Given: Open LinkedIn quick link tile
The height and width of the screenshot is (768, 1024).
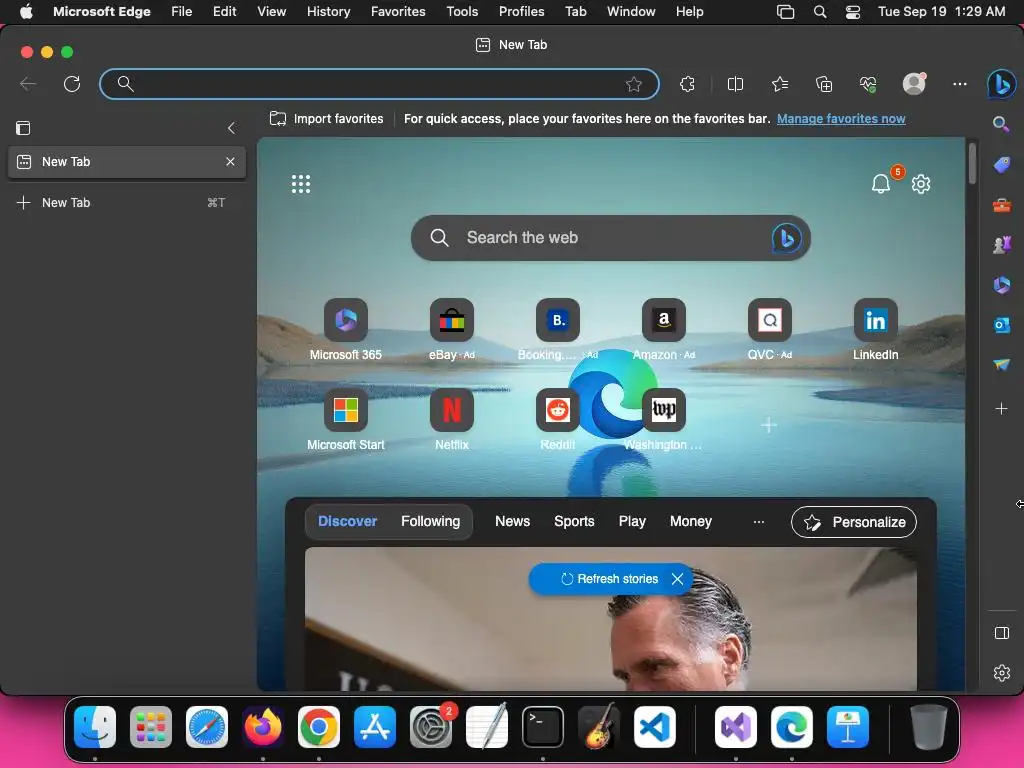Looking at the screenshot, I should [x=876, y=330].
